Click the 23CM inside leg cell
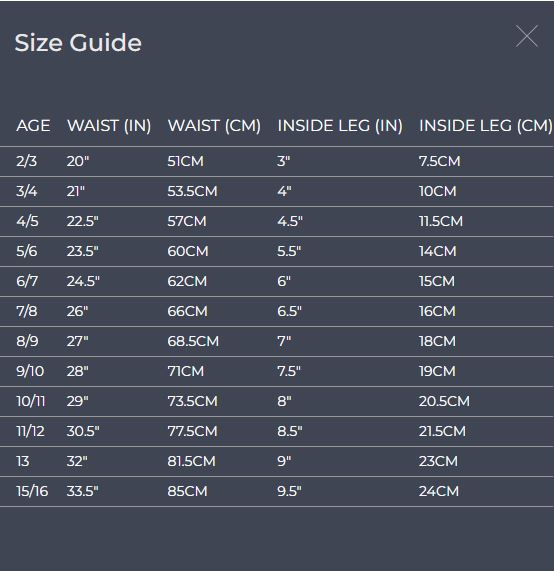The height and width of the screenshot is (571, 554). click(439, 461)
